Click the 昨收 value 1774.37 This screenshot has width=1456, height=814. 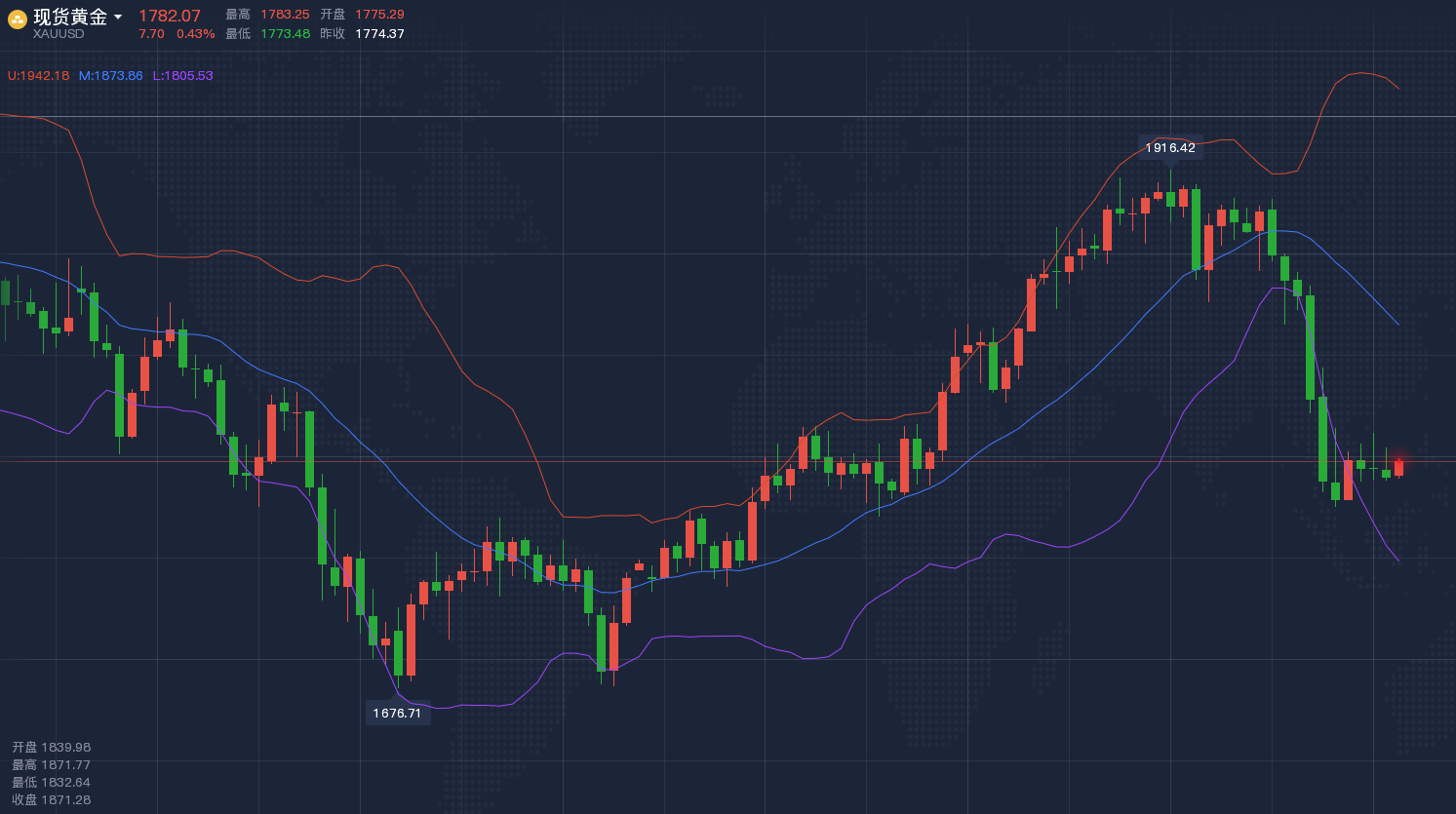coord(379,34)
